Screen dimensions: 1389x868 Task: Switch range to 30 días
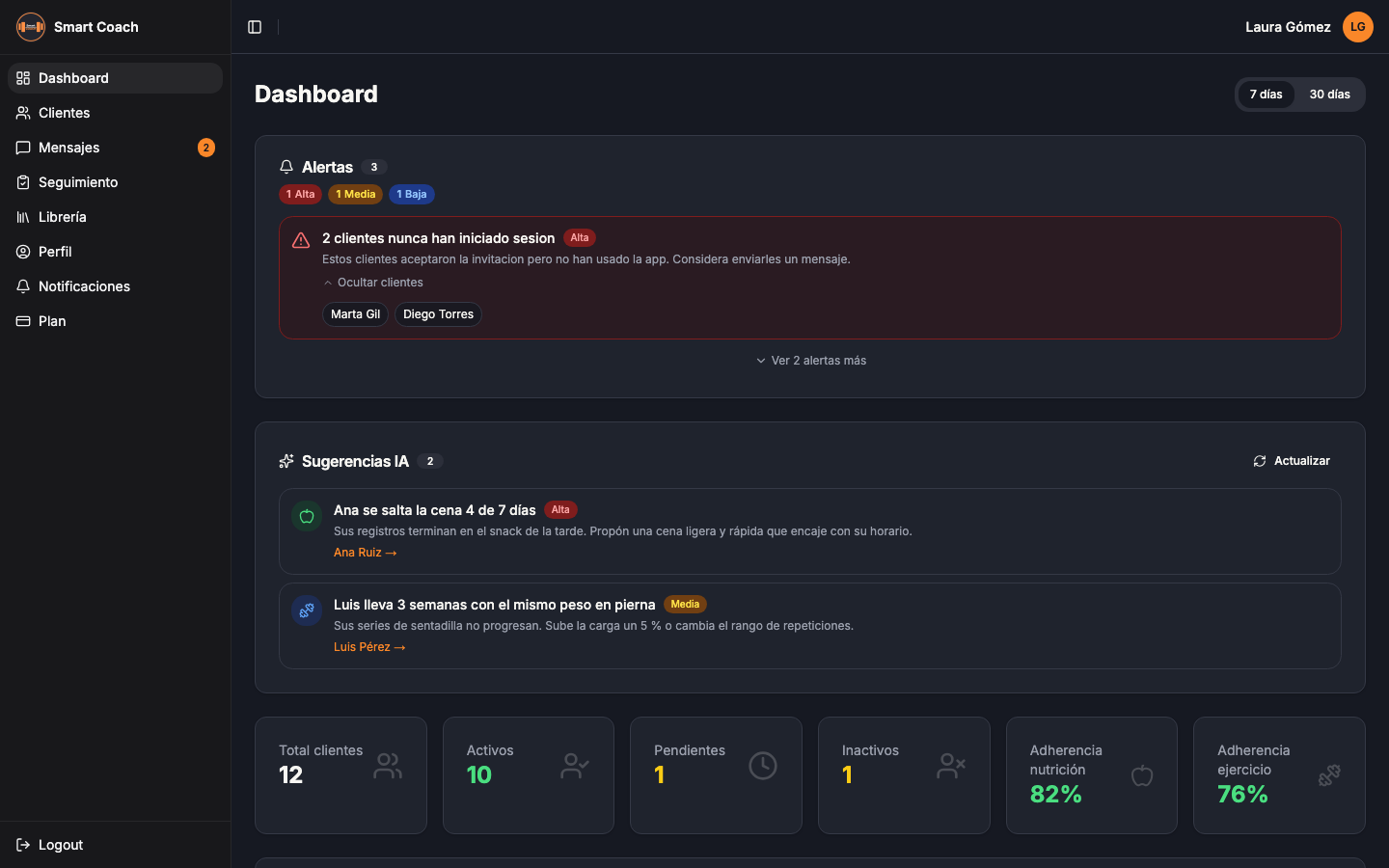click(1330, 95)
